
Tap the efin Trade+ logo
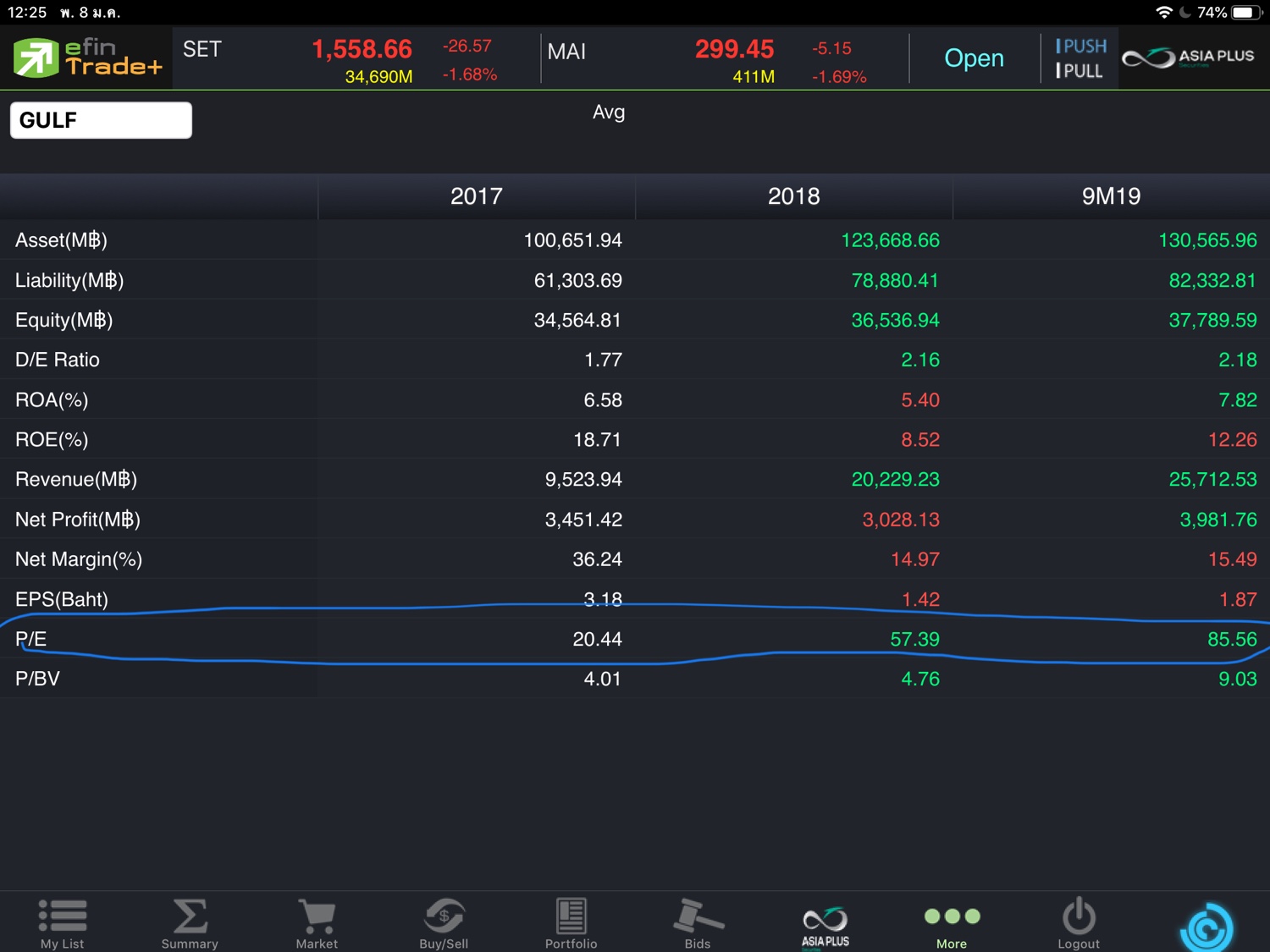(86, 58)
